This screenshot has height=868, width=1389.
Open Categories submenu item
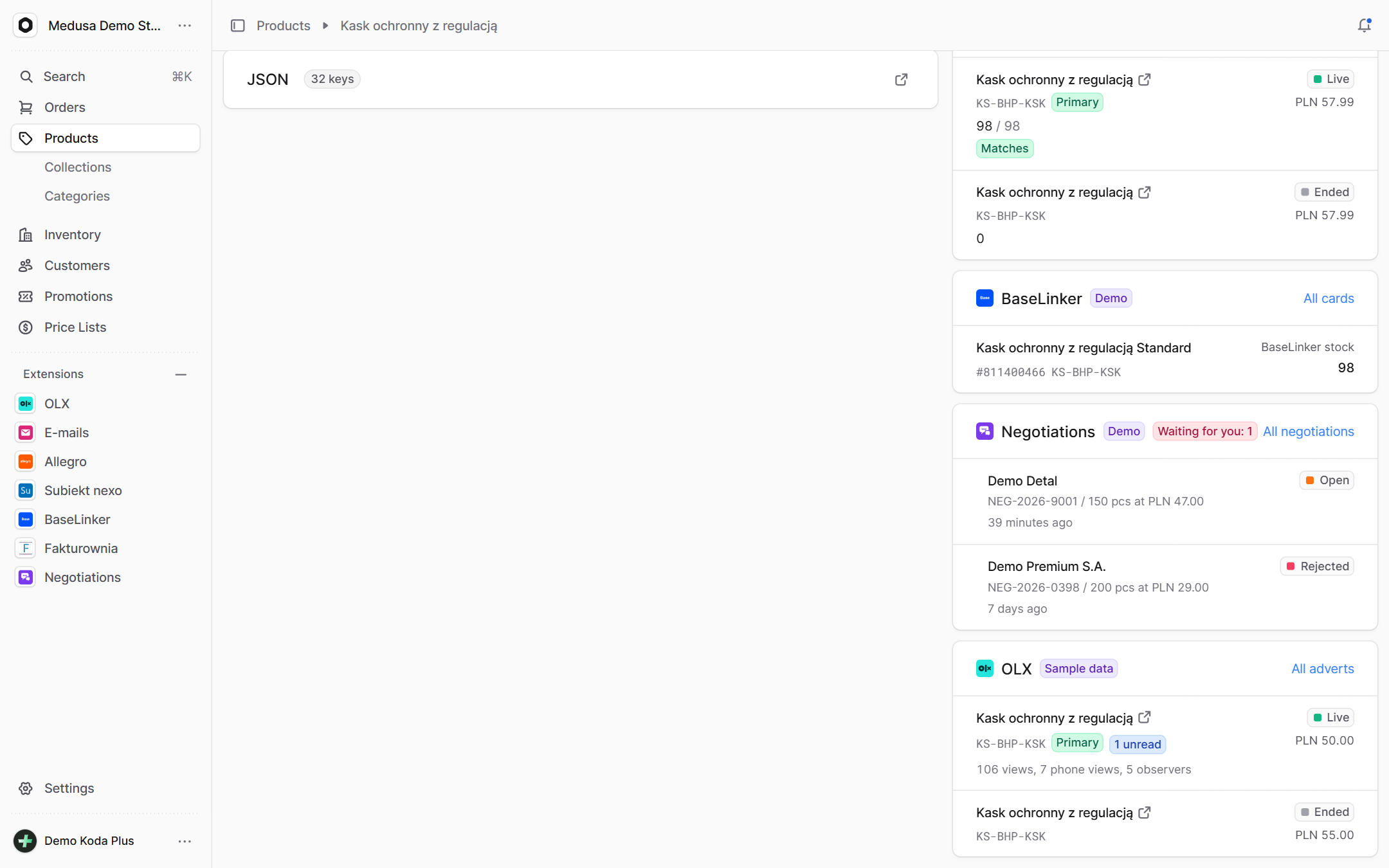point(77,196)
